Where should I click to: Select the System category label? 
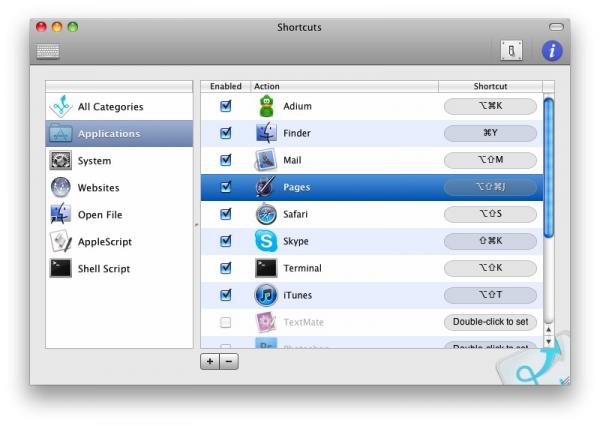95,161
